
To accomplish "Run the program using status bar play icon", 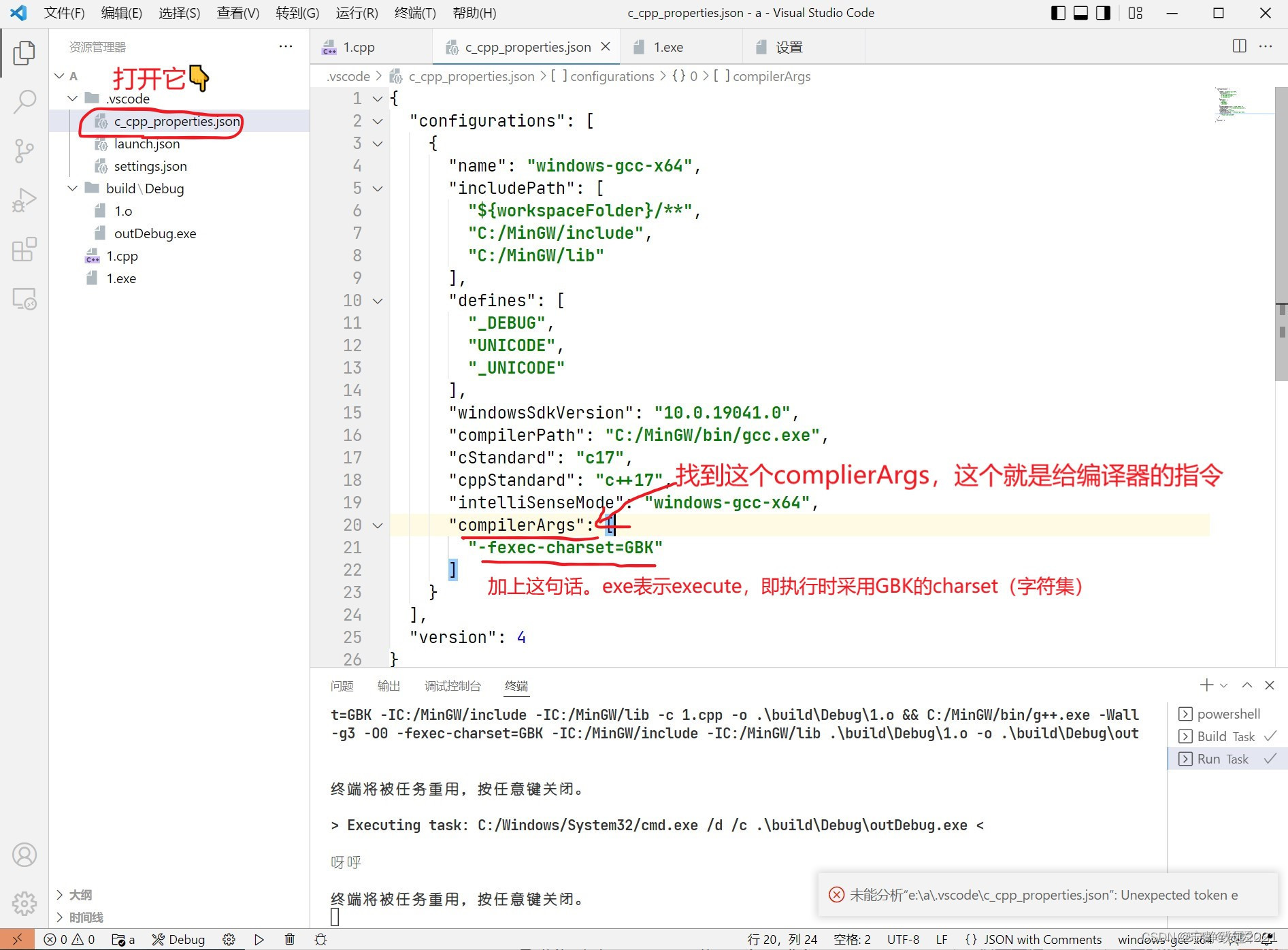I will (259, 939).
